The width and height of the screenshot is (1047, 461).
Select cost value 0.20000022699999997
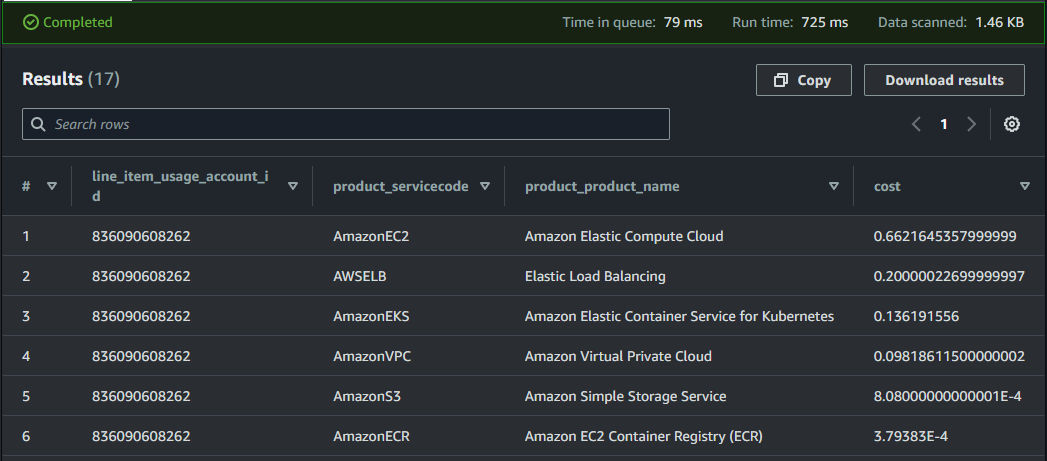click(949, 276)
